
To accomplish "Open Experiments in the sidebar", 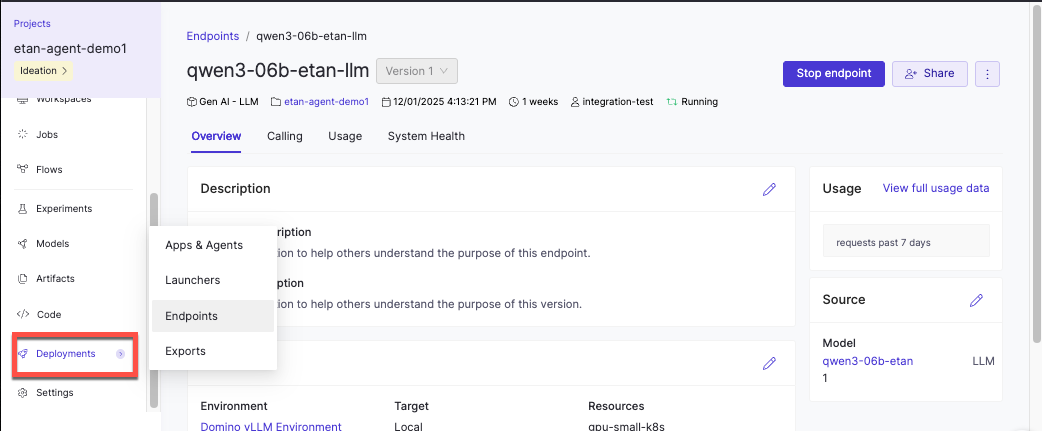I will [x=64, y=209].
